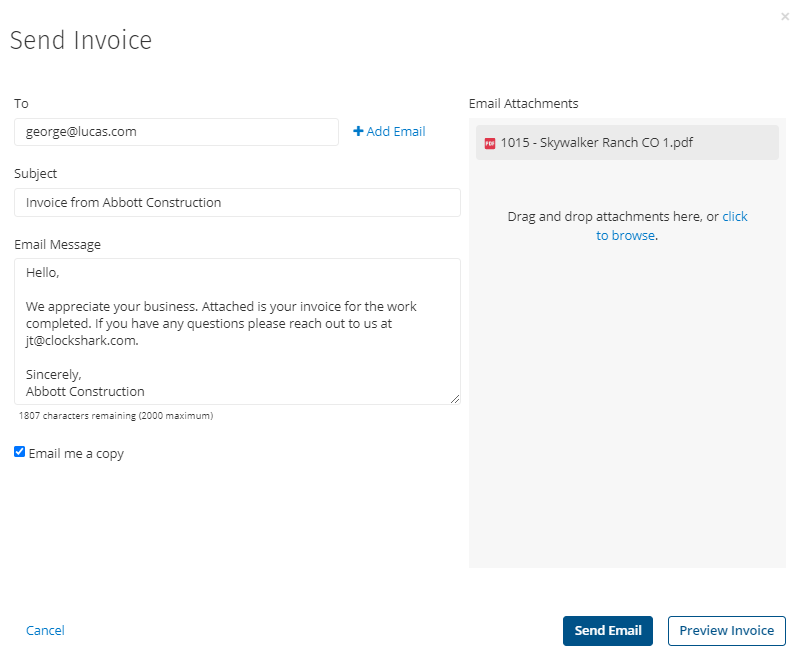This screenshot has width=802, height=660.
Task: Click the Email me a copy label
Action: pyautogui.click(x=76, y=454)
